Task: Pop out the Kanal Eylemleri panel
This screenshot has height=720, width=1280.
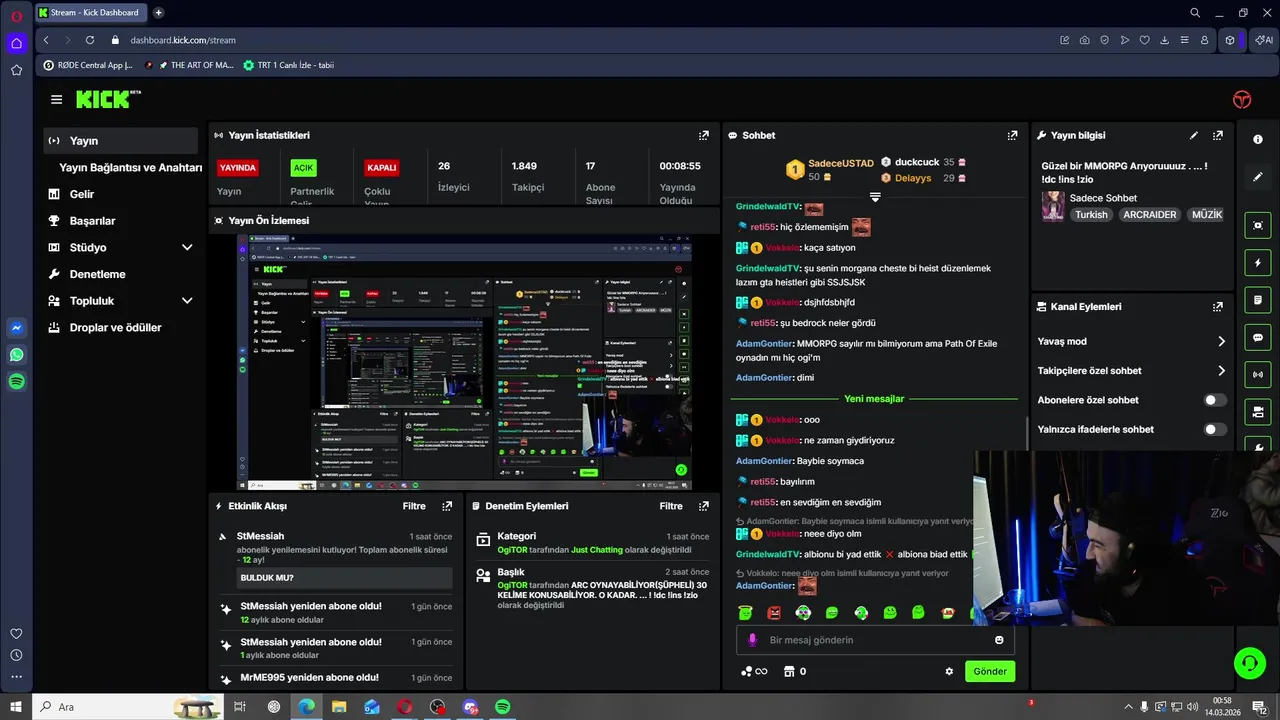Action: [x=1217, y=307]
